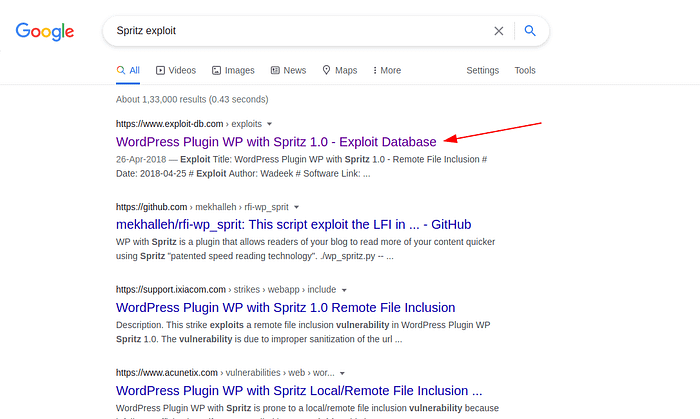
Task: Expand dropdown arrow next to acunetix.com URL
Action: [x=342, y=373]
